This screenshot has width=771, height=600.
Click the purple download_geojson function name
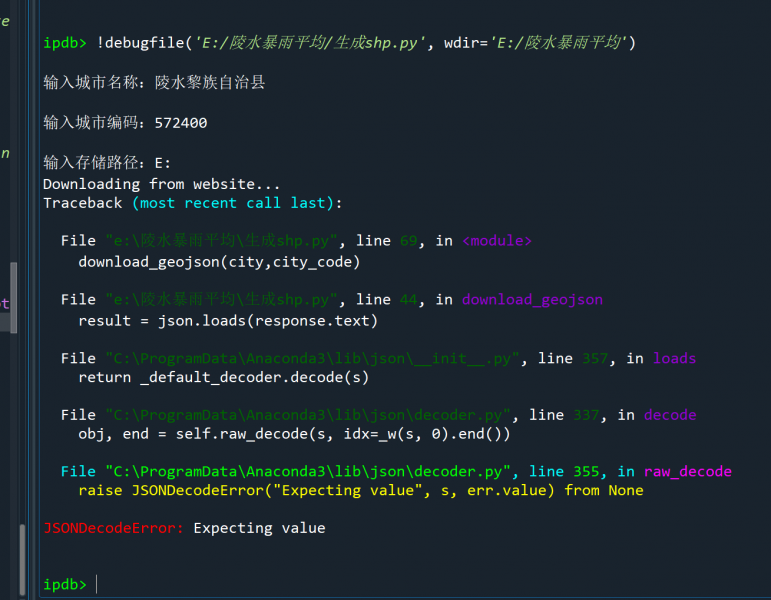tap(532, 299)
